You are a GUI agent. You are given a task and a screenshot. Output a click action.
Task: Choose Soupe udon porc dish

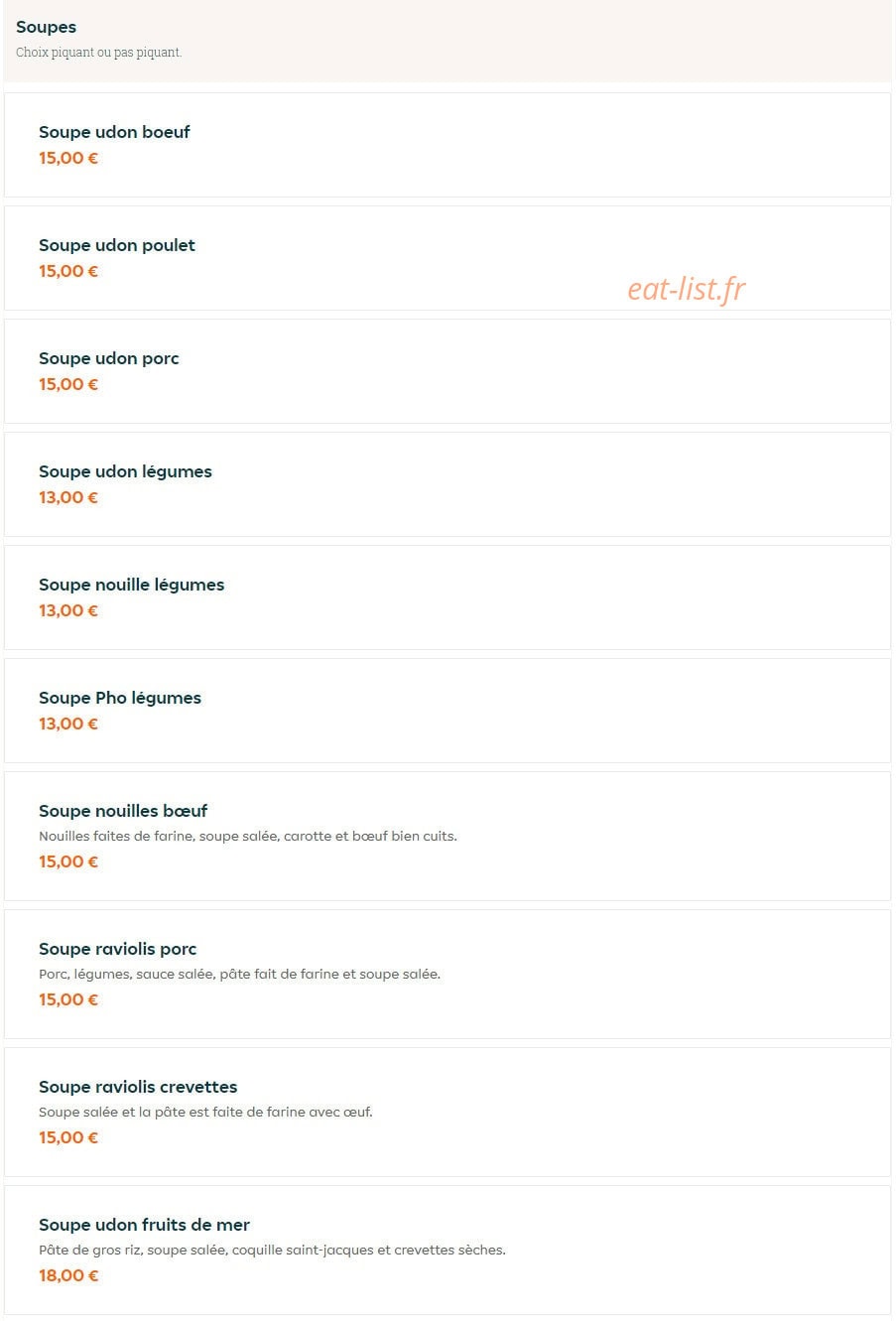coord(448,371)
